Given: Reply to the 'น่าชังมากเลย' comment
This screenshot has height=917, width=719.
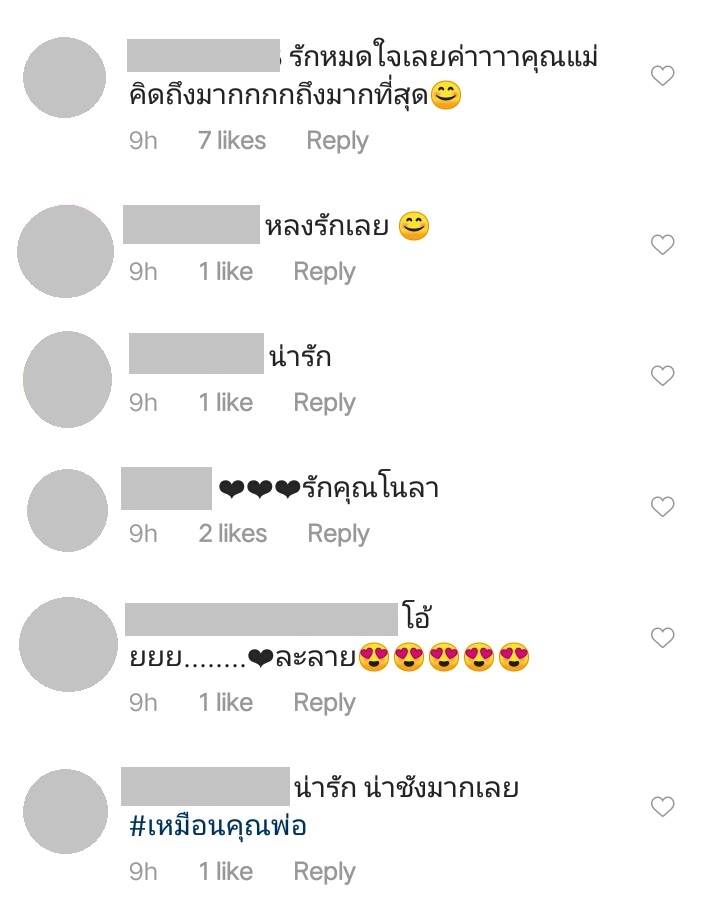Looking at the screenshot, I should [x=325, y=872].
